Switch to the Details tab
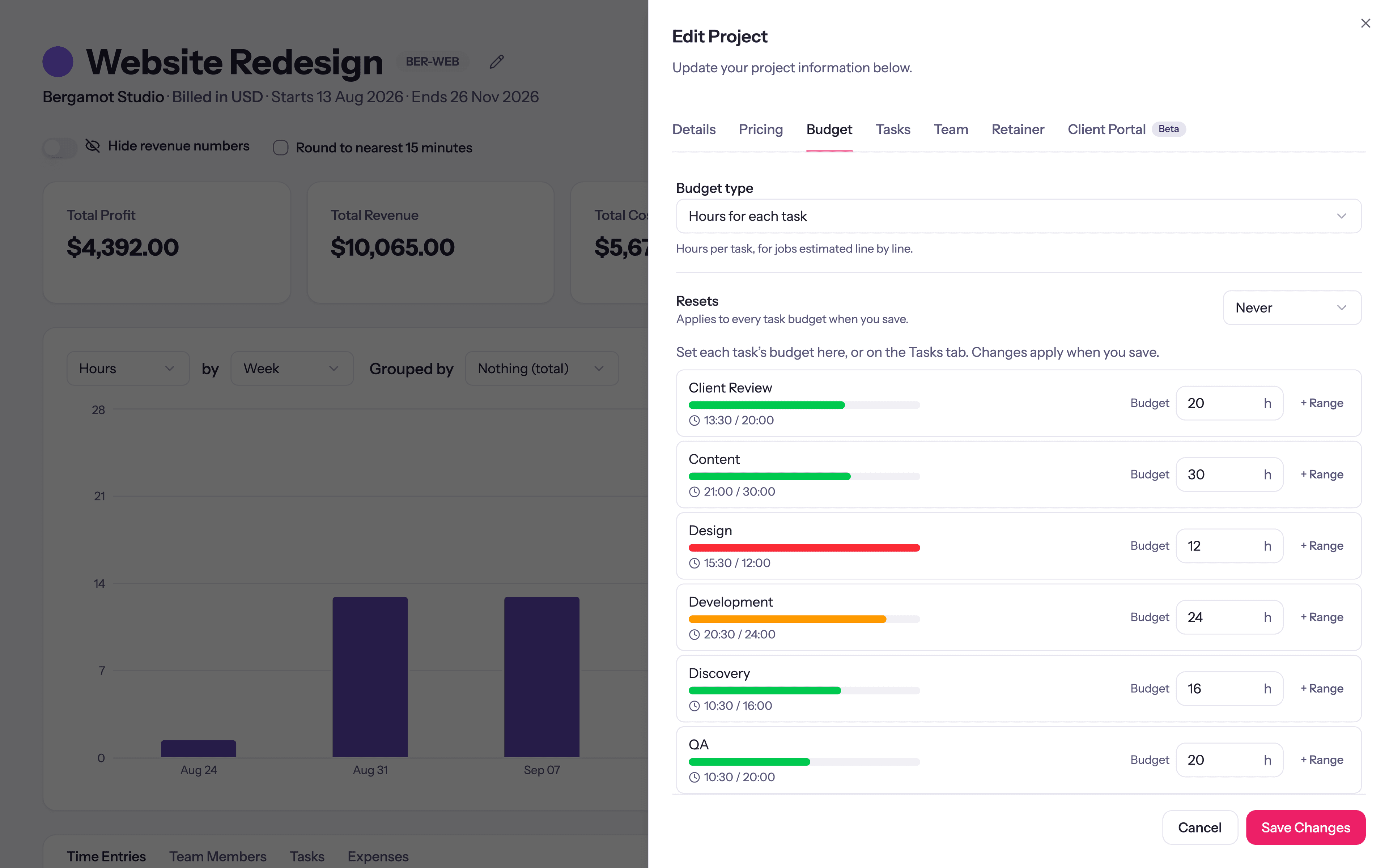The image size is (1389, 868). coord(693,129)
